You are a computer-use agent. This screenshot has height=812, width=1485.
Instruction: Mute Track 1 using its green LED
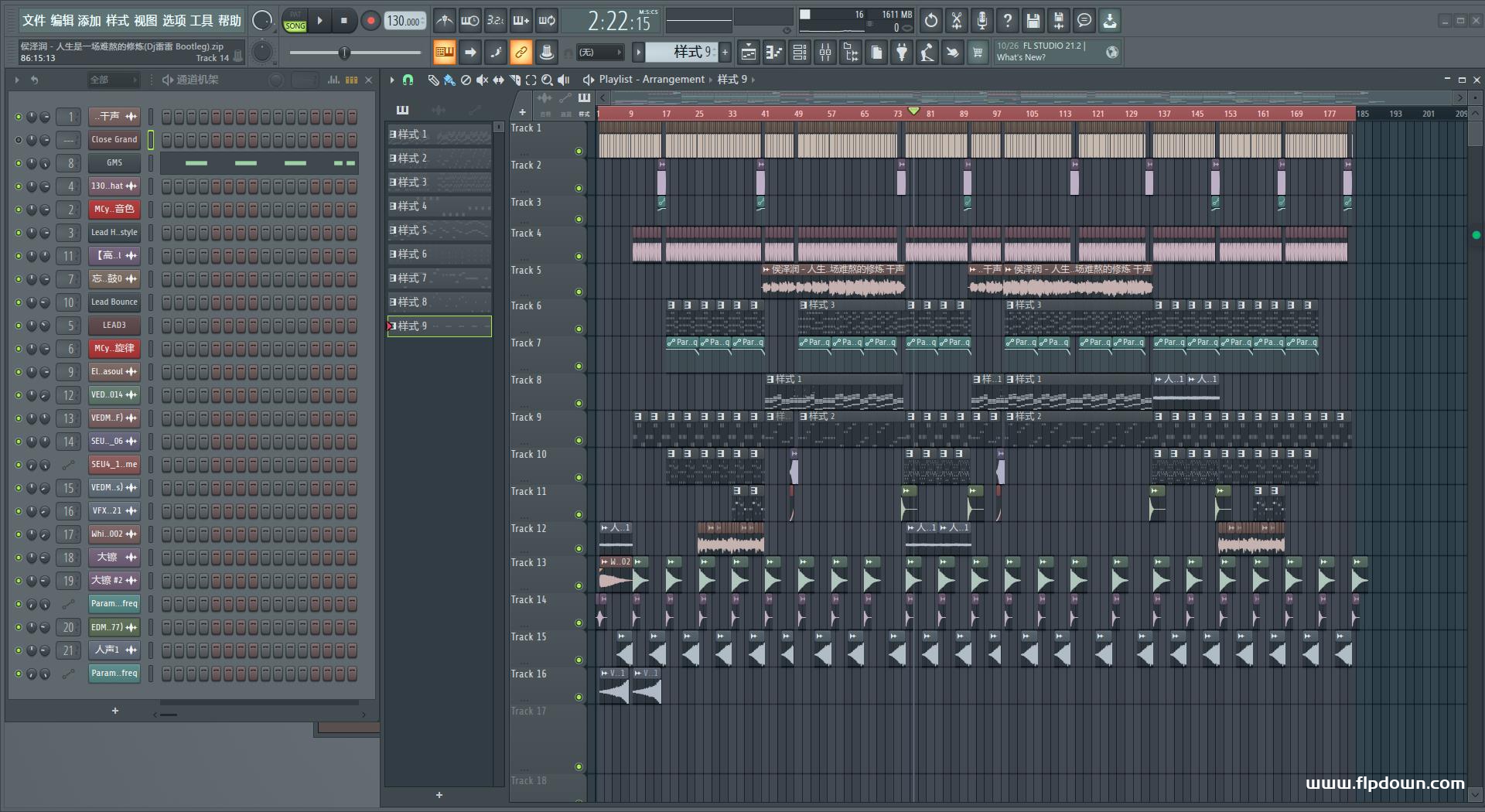pyautogui.click(x=579, y=152)
